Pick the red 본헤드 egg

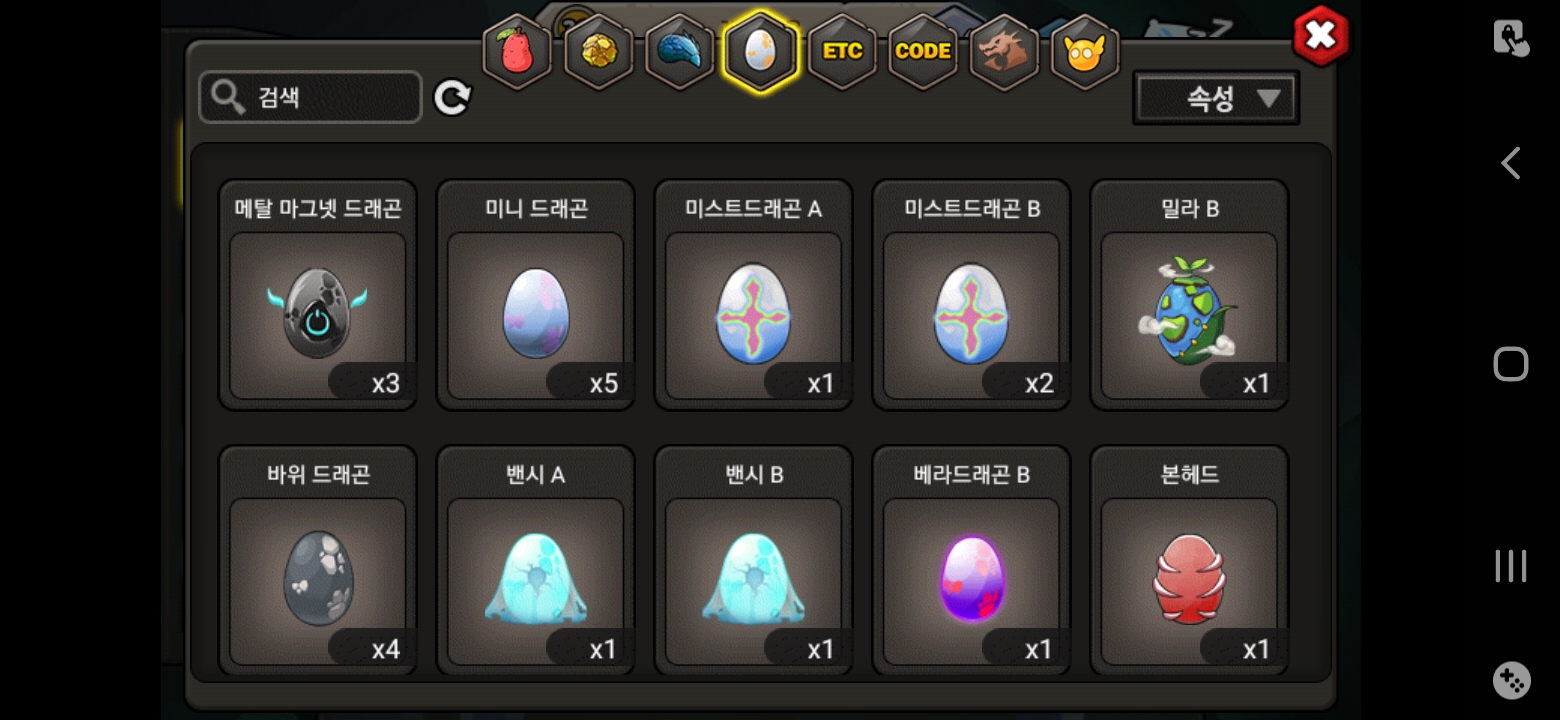1190,560
